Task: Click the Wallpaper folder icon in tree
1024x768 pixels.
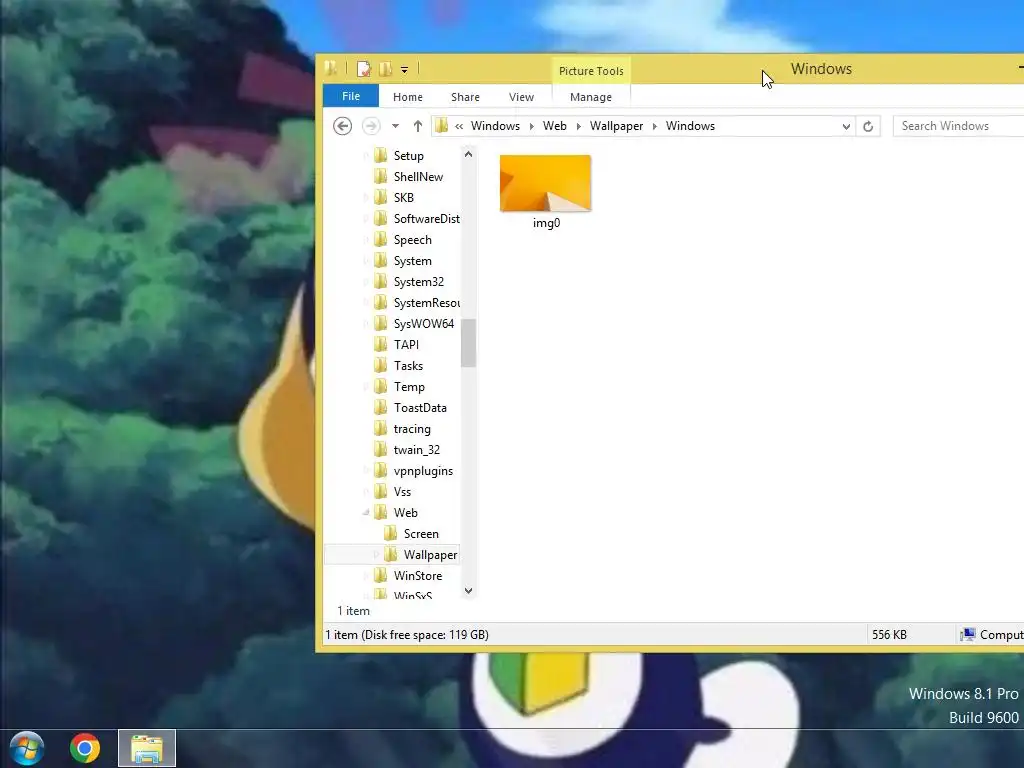Action: click(x=391, y=554)
